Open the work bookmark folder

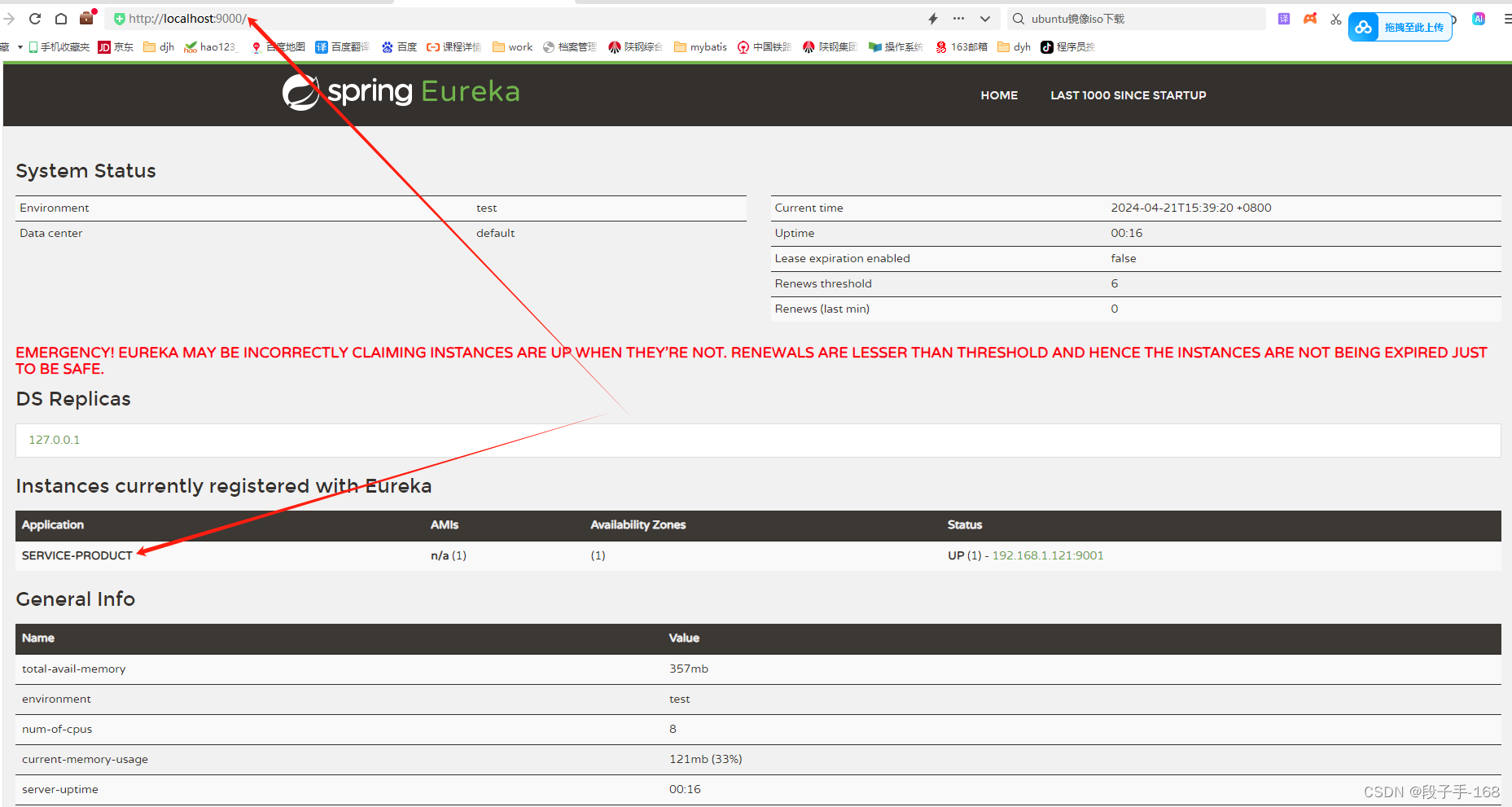click(513, 47)
